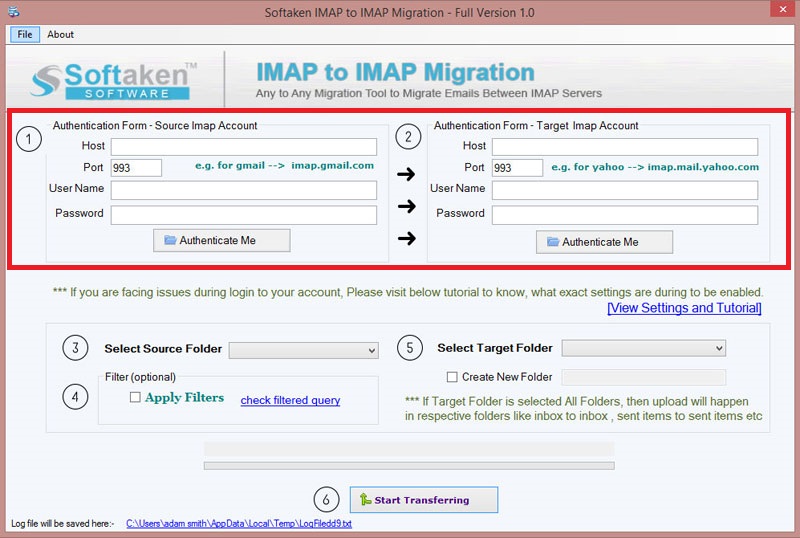Click the source account Port field
The image size is (800, 538).
click(x=136, y=168)
